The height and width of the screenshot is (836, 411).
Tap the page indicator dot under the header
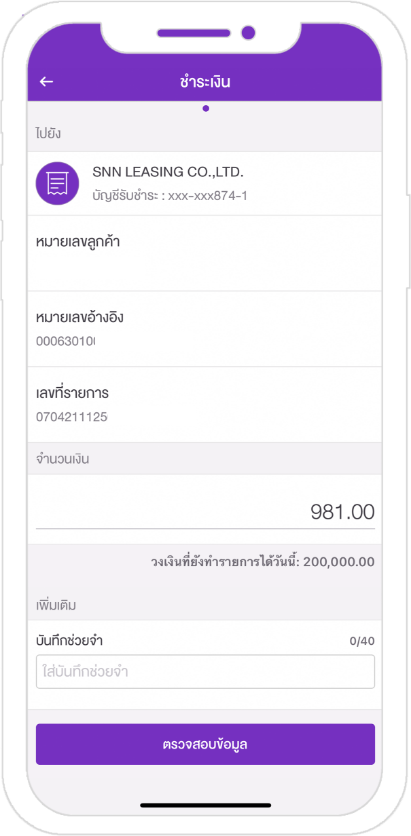[206, 109]
